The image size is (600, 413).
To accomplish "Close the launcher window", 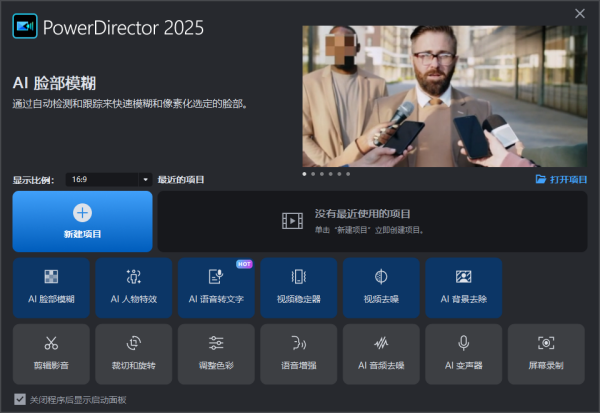I will [x=580, y=14].
